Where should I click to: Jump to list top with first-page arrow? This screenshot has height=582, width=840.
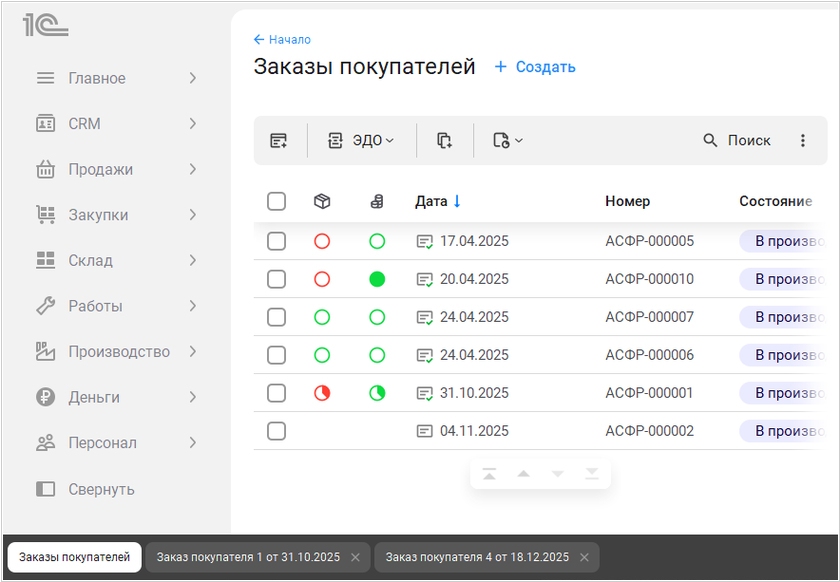point(489,474)
